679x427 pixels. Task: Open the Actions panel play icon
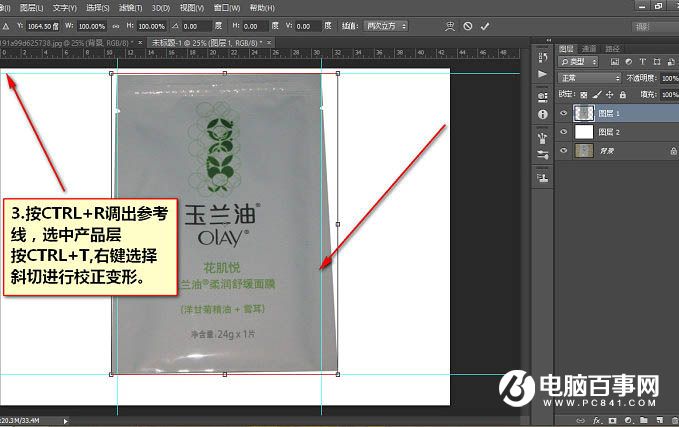click(x=543, y=74)
